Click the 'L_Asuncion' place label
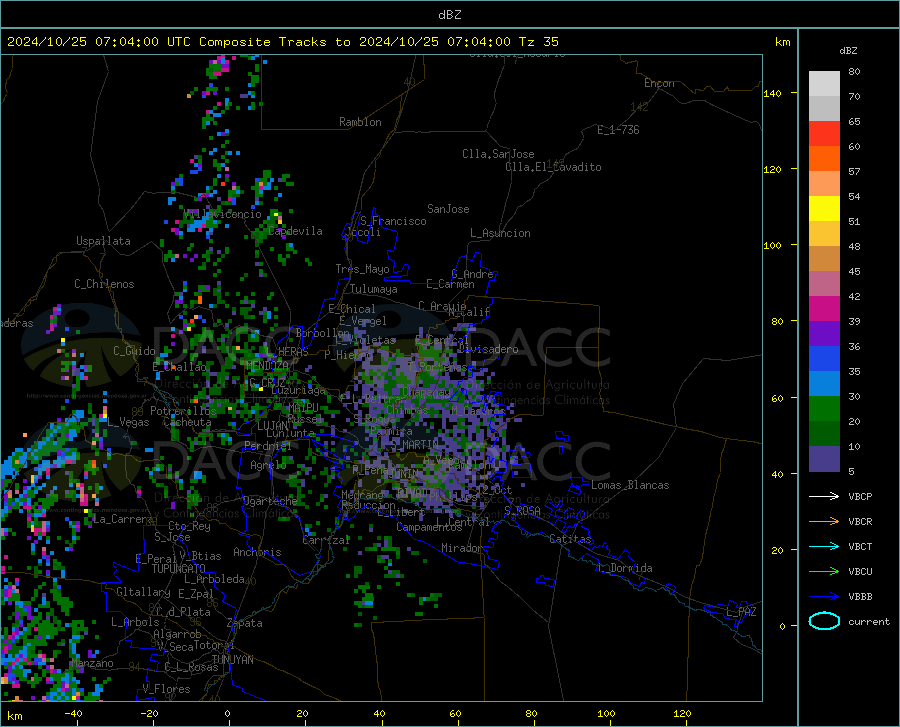Viewport: 900px width, 727px height. [x=500, y=233]
